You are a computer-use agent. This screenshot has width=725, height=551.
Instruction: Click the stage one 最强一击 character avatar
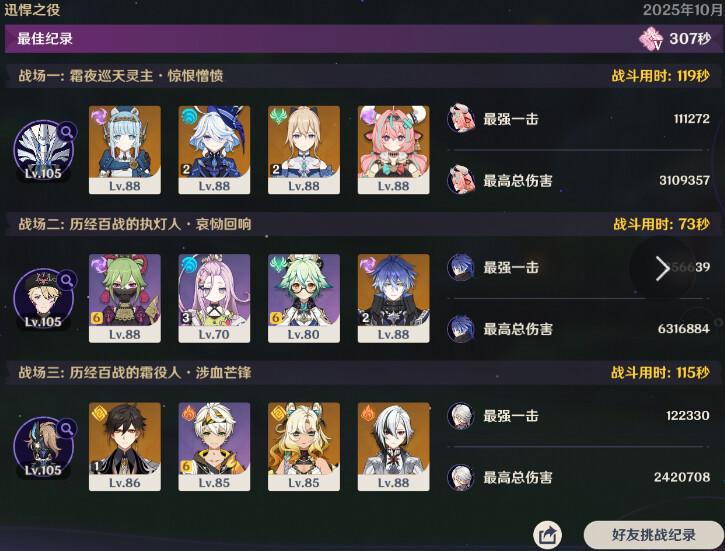(461, 118)
